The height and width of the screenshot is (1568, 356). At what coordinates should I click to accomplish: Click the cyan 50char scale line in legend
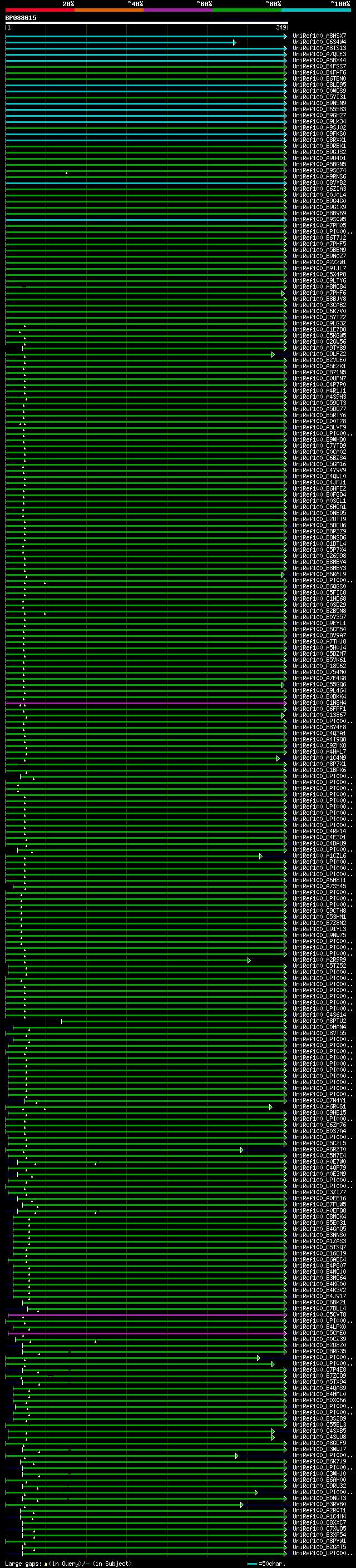tap(252, 1563)
